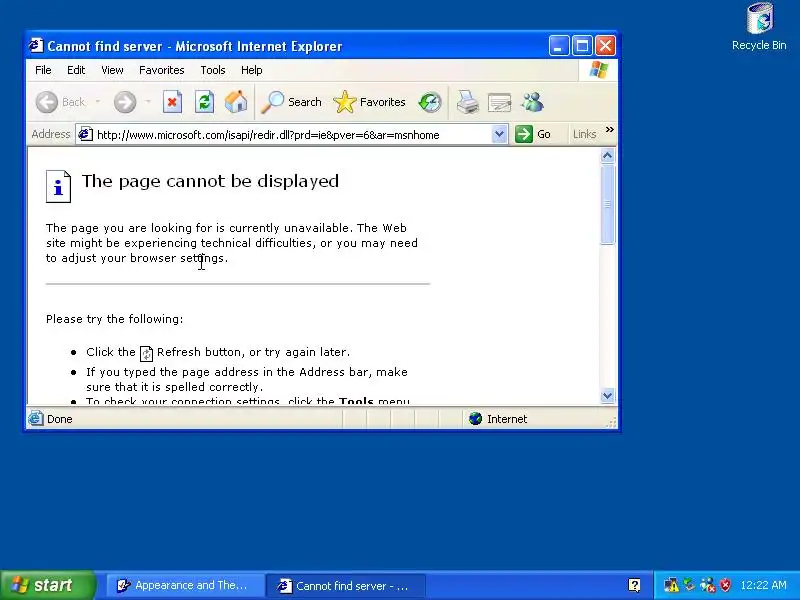The width and height of the screenshot is (800, 600).
Task: Open the Forward history dropdown arrow
Action: 148,102
